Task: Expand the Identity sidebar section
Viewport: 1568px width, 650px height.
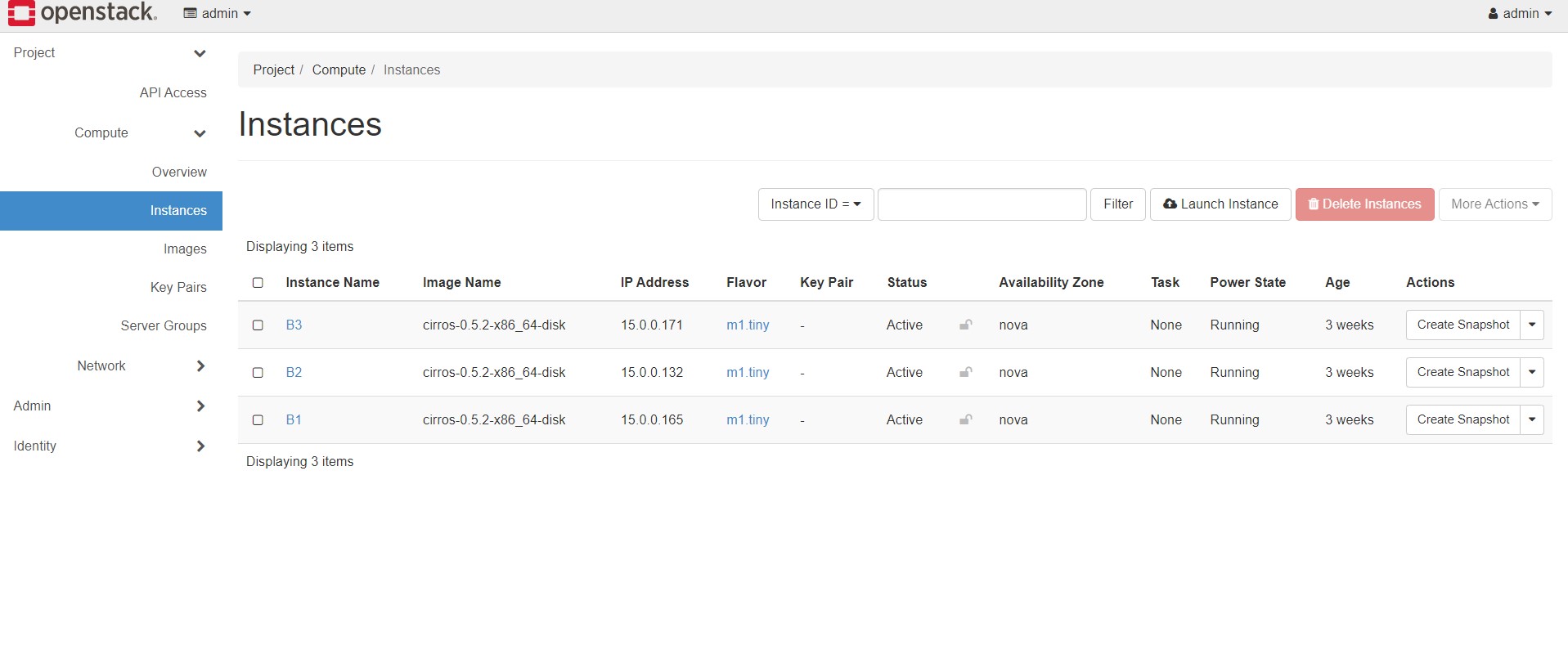Action: pyautogui.click(x=200, y=446)
